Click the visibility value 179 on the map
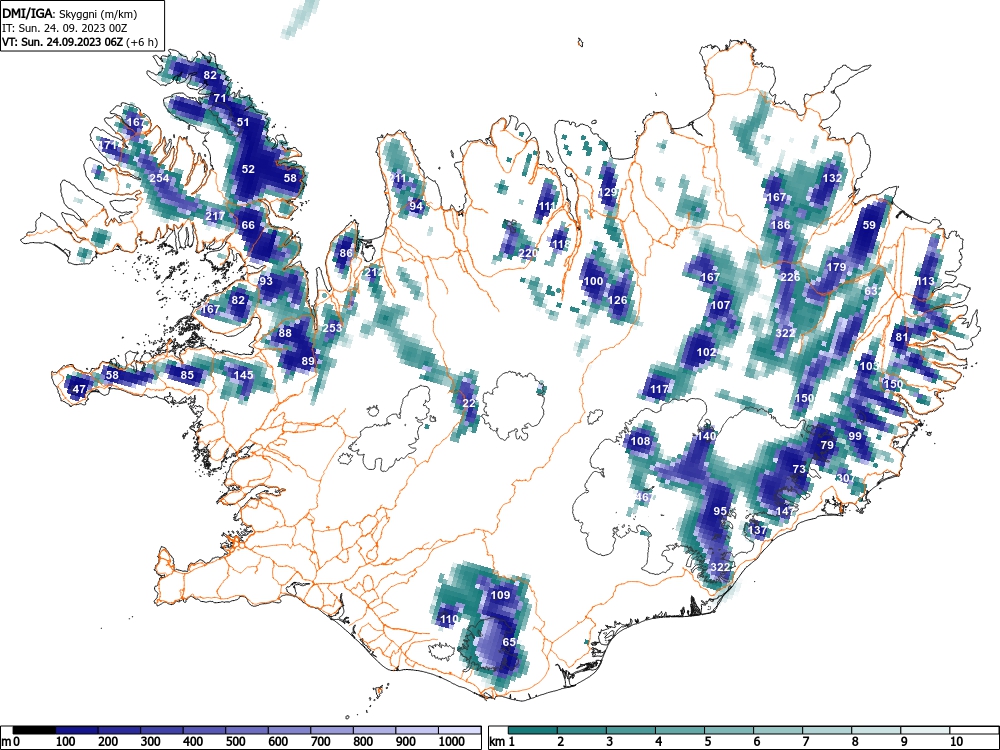1000x750 pixels. tap(836, 267)
